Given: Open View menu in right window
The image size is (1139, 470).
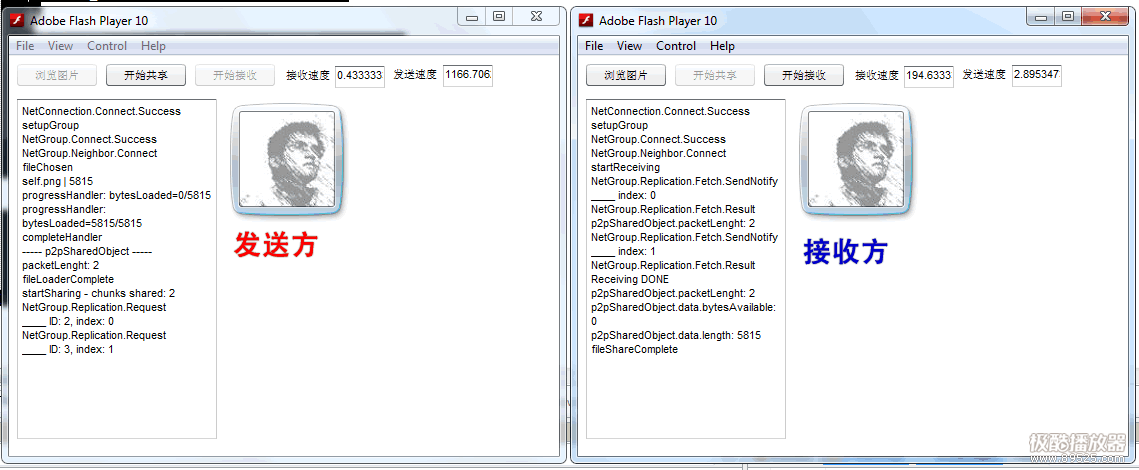Looking at the screenshot, I should 629,46.
